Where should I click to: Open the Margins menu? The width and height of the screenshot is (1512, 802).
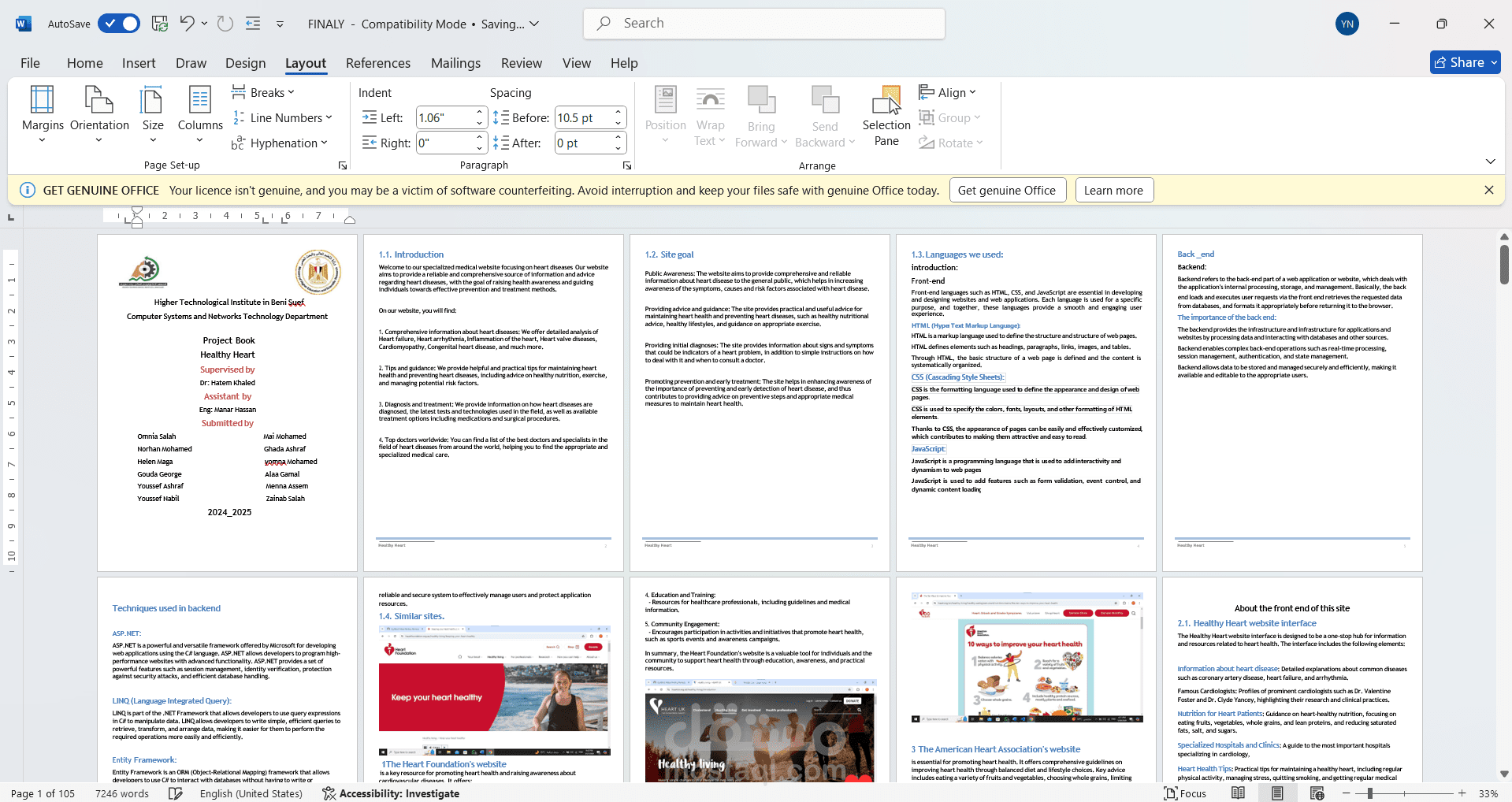43,115
